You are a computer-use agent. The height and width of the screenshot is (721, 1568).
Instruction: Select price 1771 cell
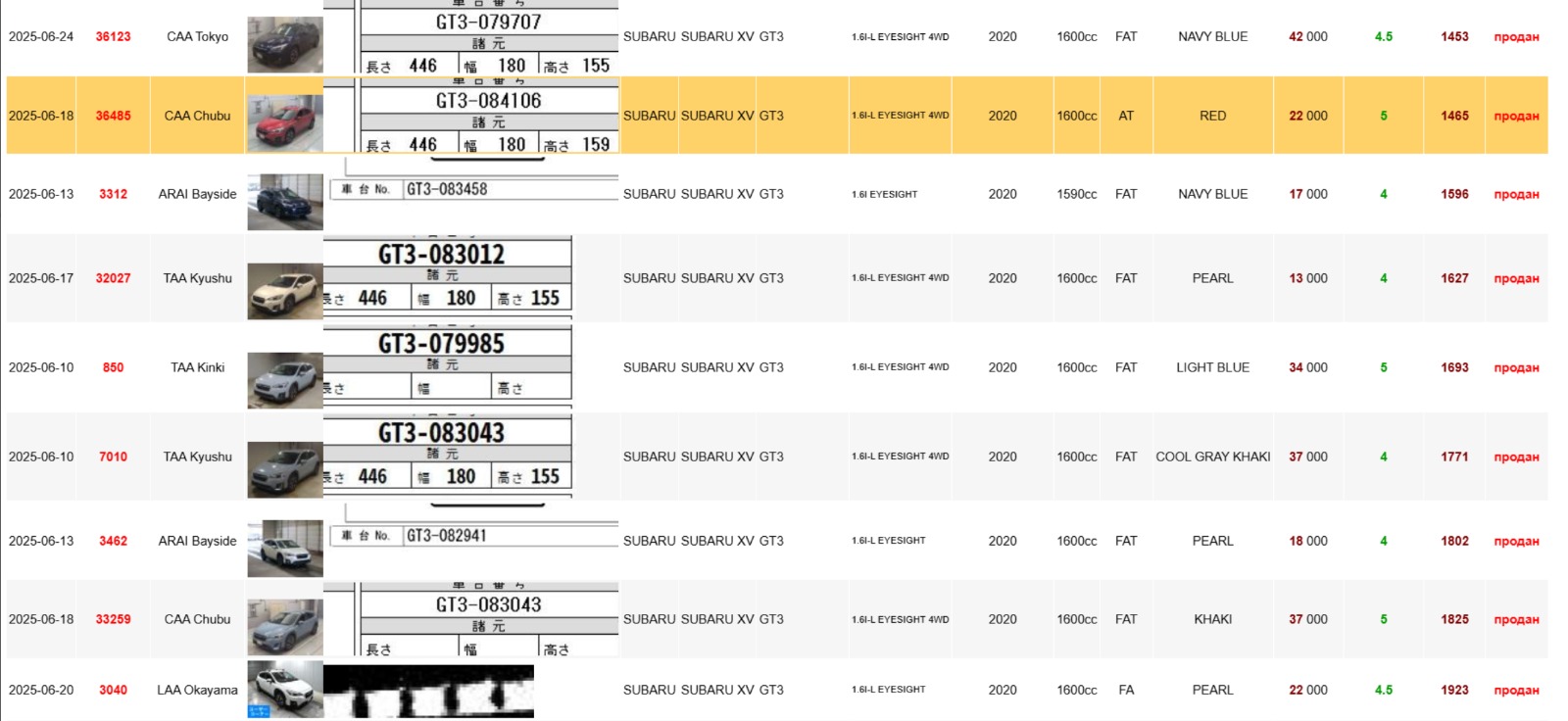(1454, 457)
